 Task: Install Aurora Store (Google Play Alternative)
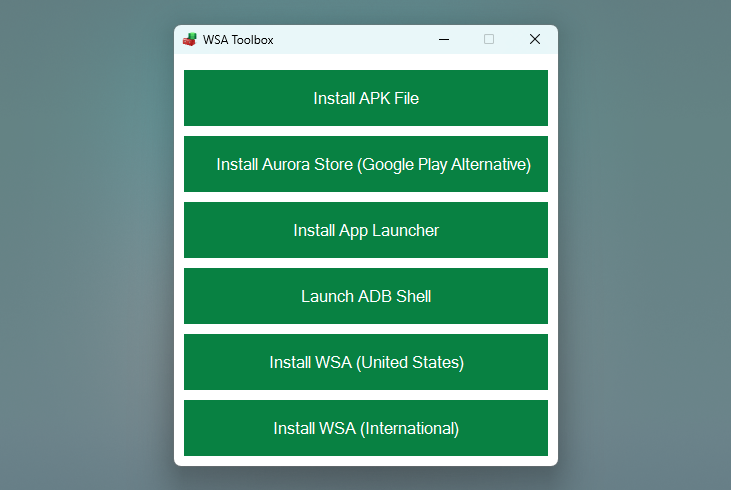tap(366, 164)
